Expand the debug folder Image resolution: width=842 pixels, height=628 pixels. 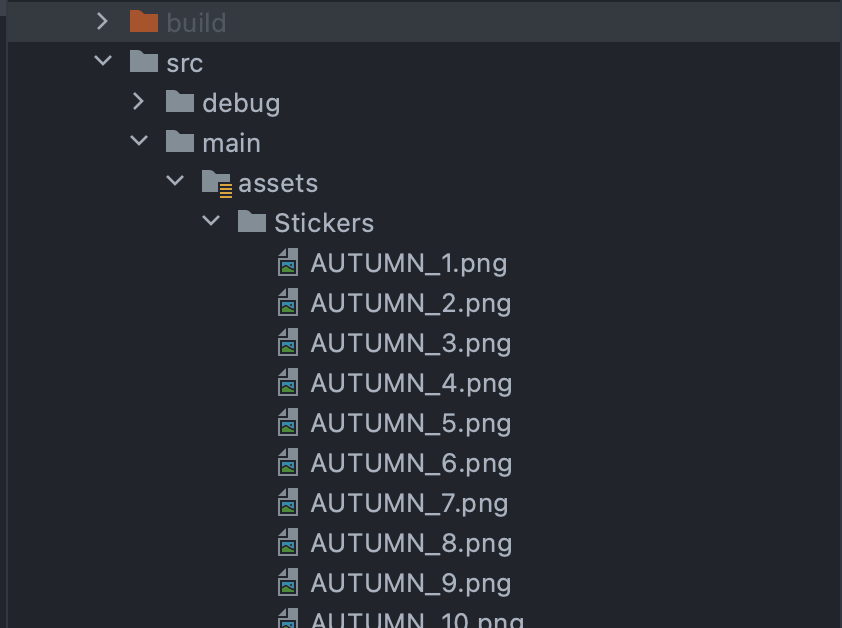click(x=138, y=101)
